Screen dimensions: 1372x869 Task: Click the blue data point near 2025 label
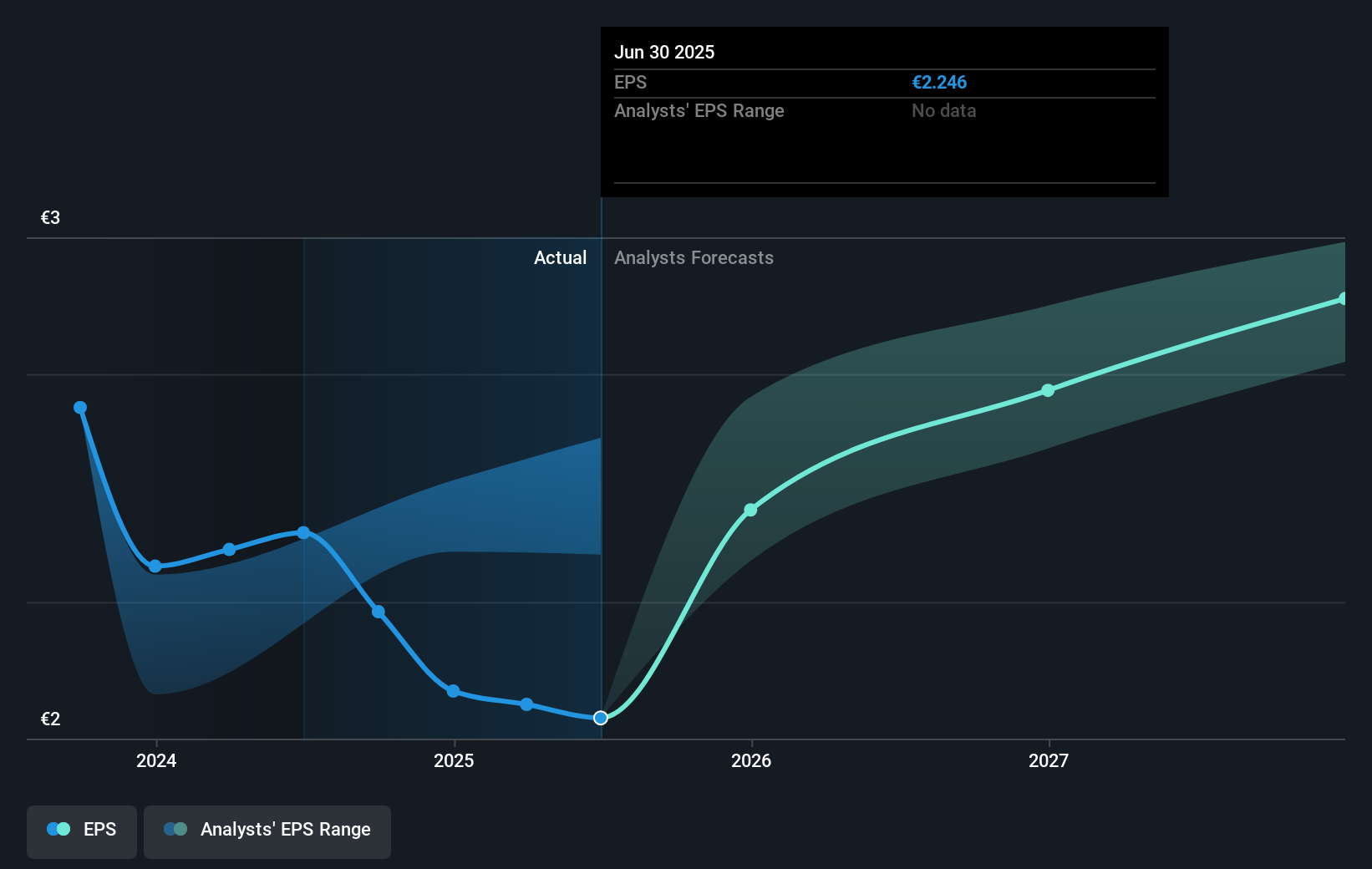[x=452, y=692]
